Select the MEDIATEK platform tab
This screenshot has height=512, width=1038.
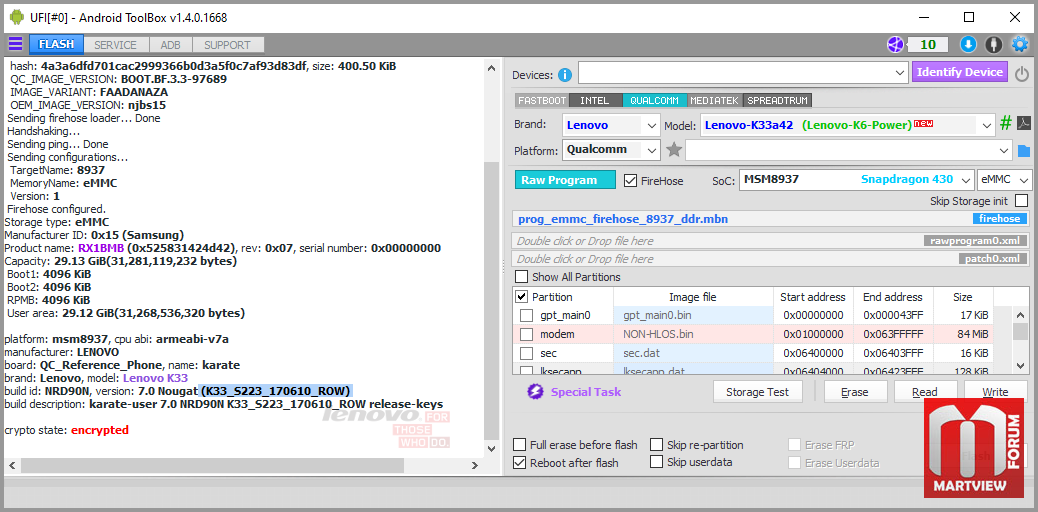tap(715, 101)
